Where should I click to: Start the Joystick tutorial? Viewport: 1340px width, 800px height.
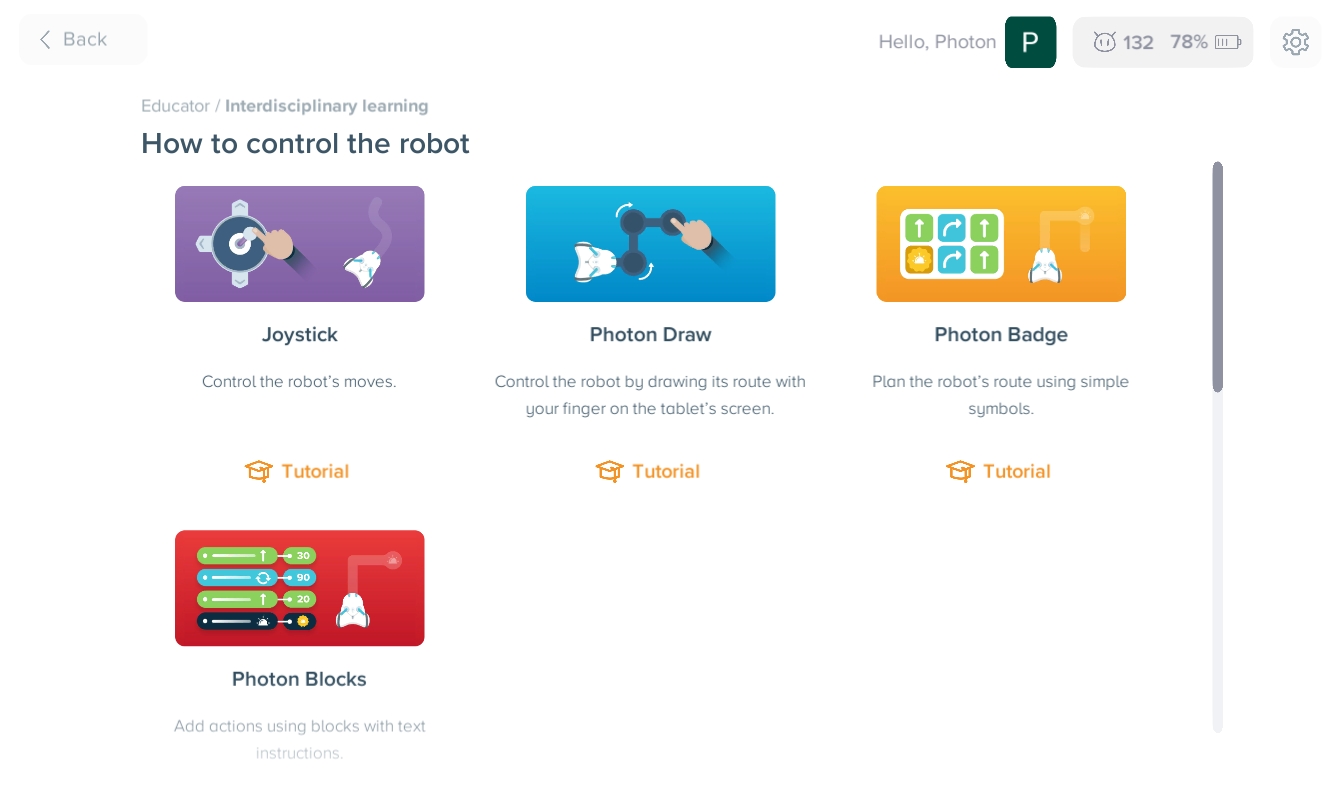tap(298, 471)
